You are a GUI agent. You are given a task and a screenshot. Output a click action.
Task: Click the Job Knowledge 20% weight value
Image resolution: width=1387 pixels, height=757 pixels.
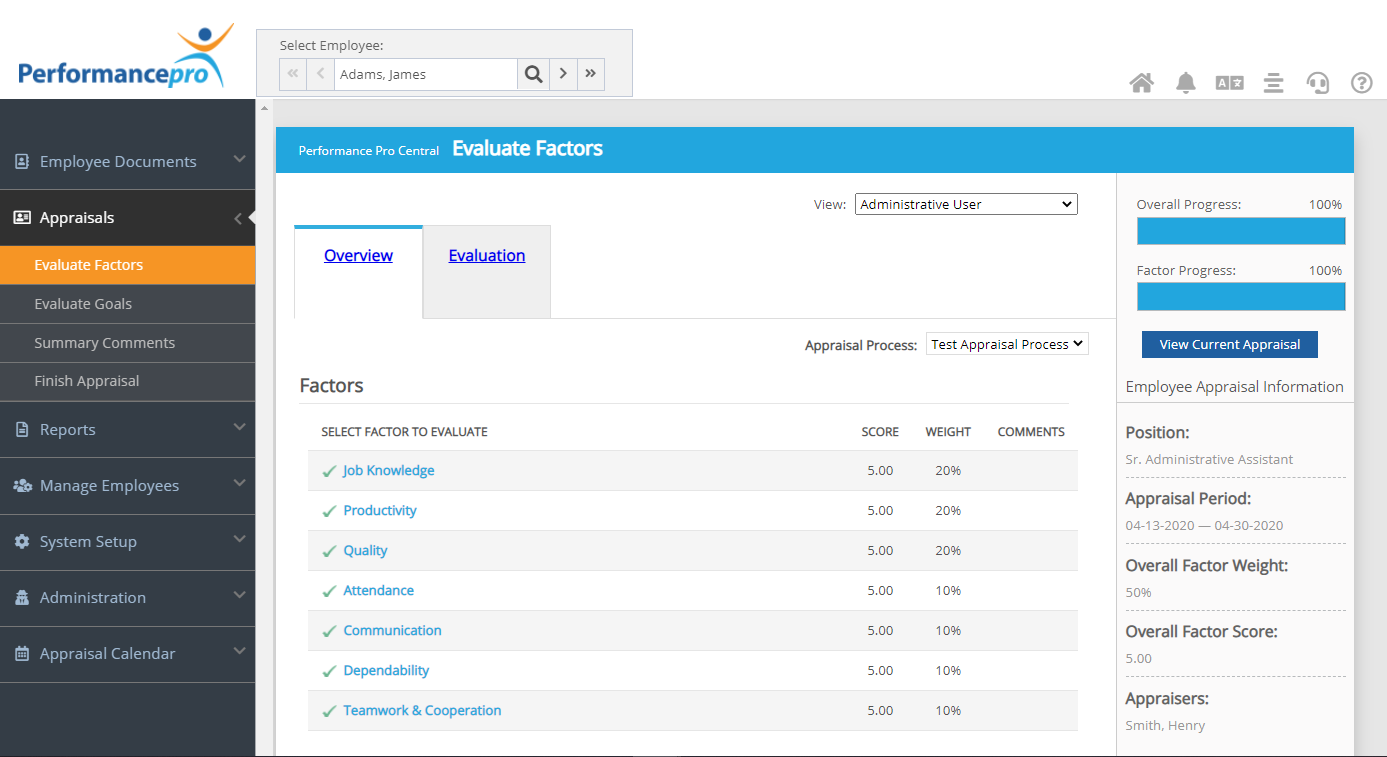tap(948, 470)
